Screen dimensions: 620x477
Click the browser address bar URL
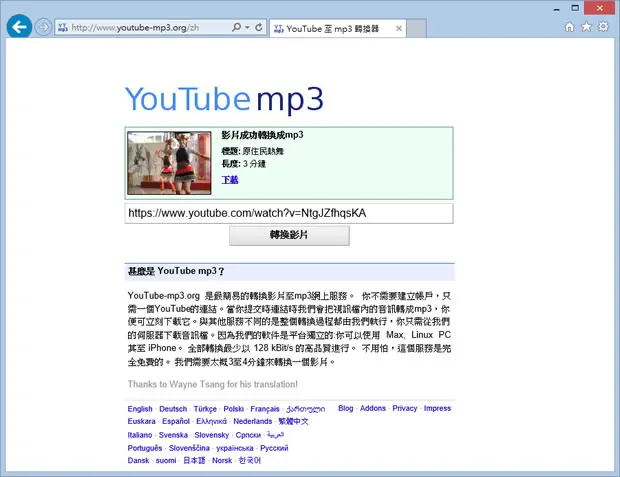(x=135, y=28)
